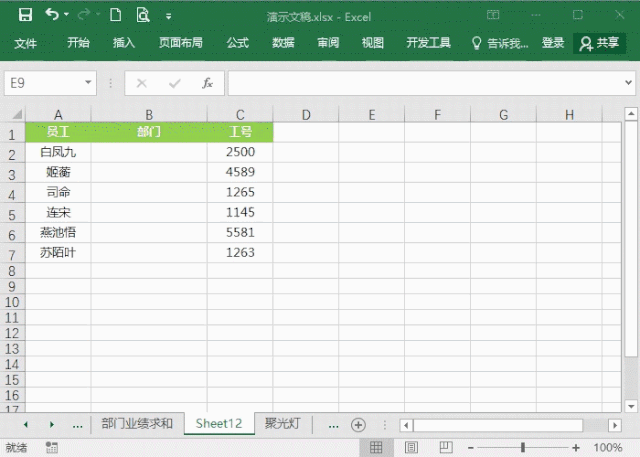Open the 开发工具 ribbon tab
Screen dimensions: 640x457
tap(429, 43)
